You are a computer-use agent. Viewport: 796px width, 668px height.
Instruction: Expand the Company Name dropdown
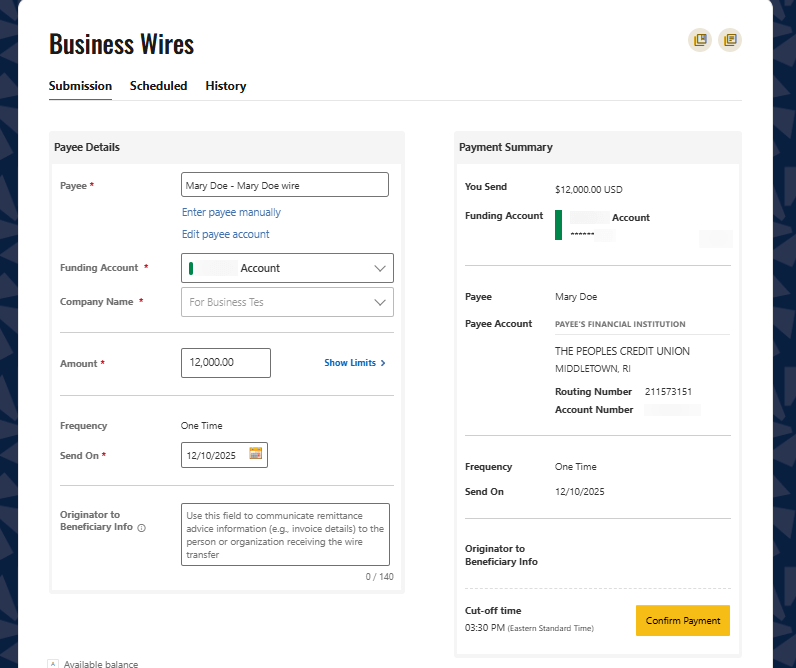[287, 302]
